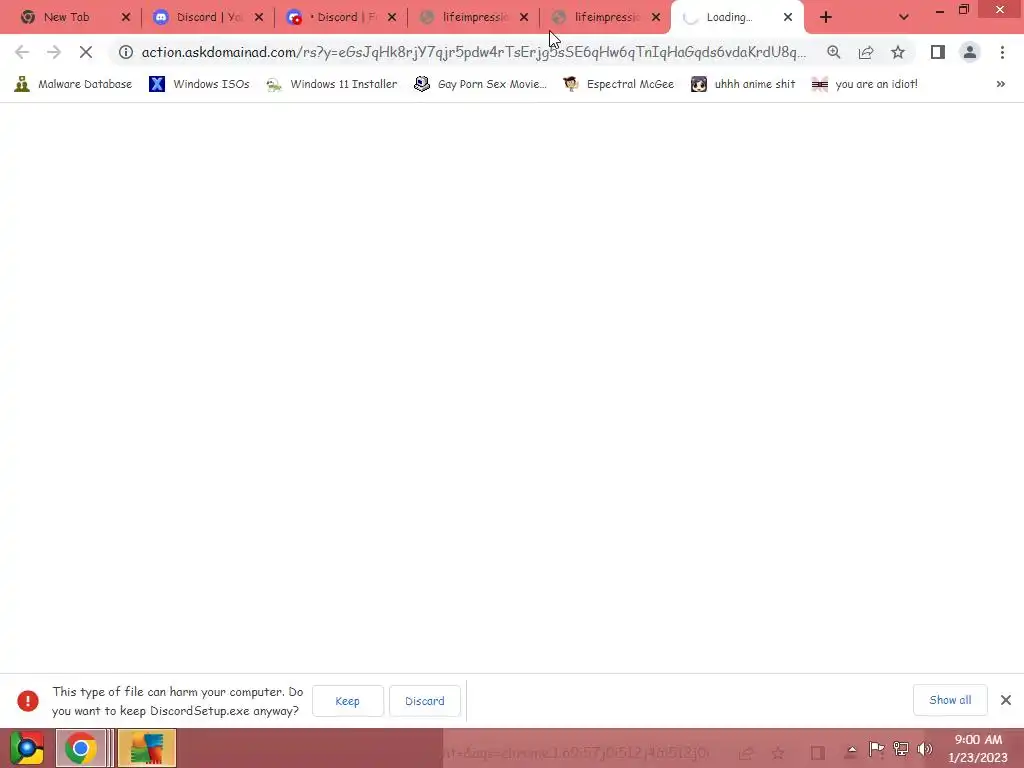
Task: Open Chrome three-dot menu
Action: point(1002,52)
